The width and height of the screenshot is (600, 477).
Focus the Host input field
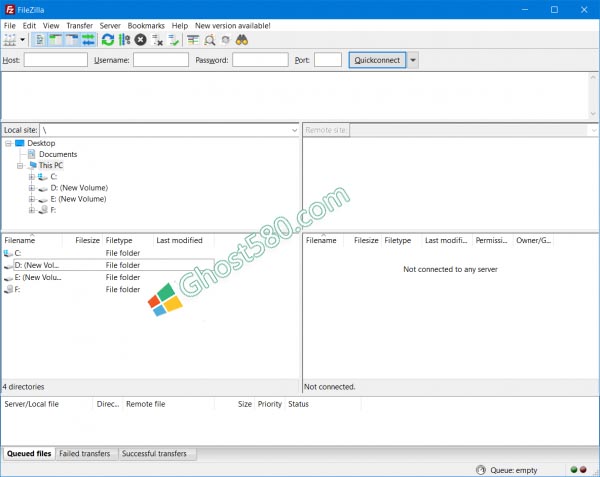56,60
